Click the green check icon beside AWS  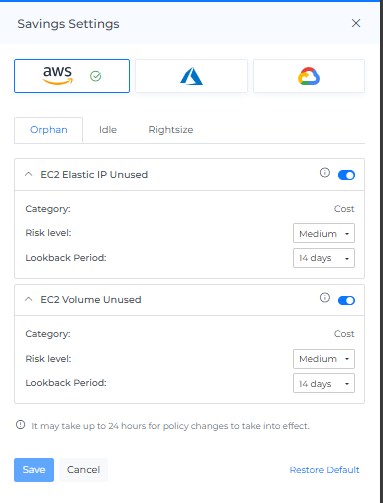tap(96, 76)
